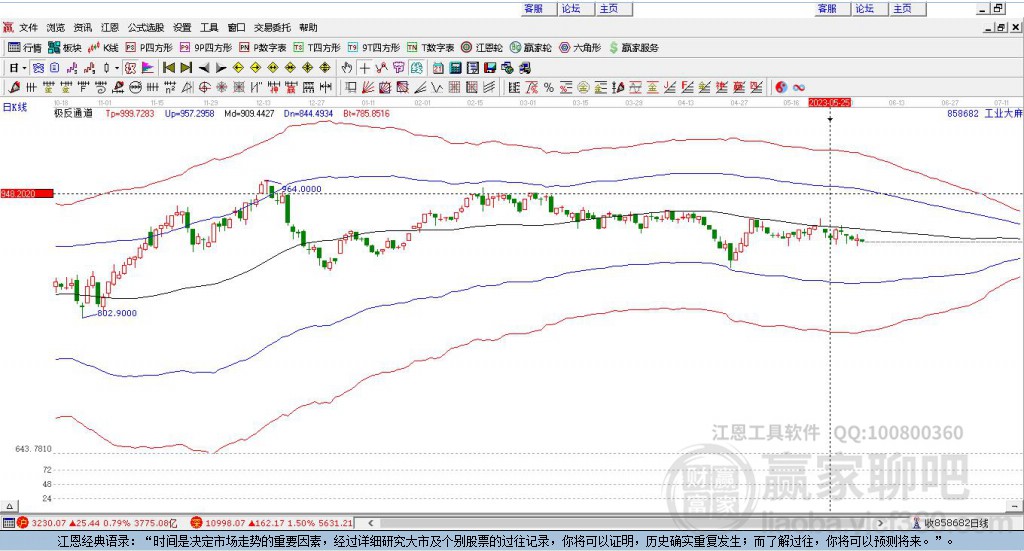Click the infinity symbol icon
The image size is (1024, 551).
[799, 87]
